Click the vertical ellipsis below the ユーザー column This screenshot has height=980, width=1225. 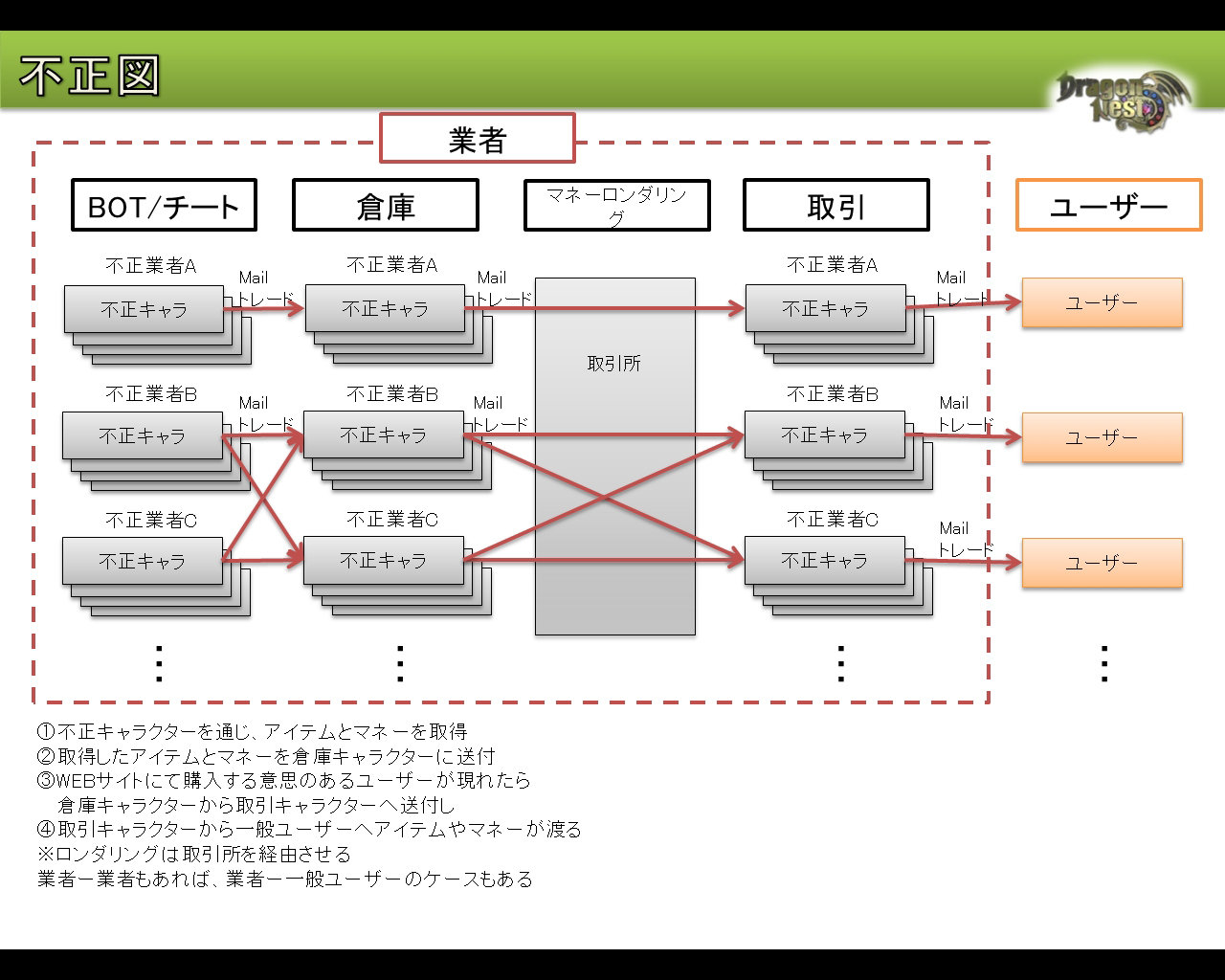[x=1104, y=663]
